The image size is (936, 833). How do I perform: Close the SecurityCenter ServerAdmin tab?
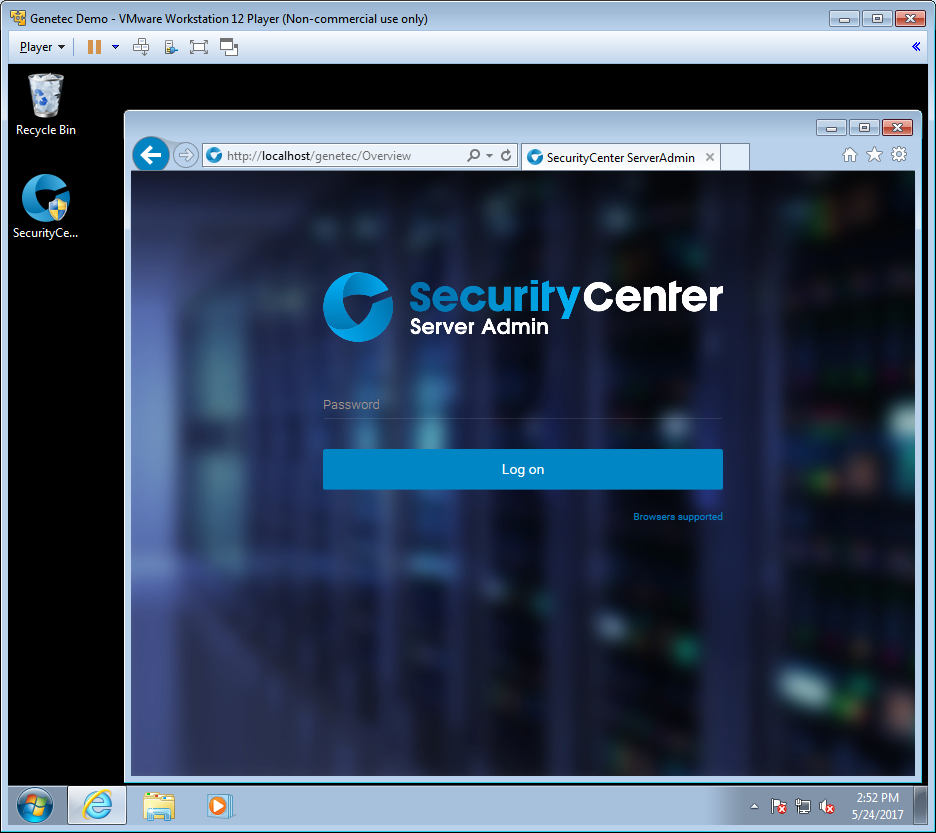pyautogui.click(x=710, y=157)
